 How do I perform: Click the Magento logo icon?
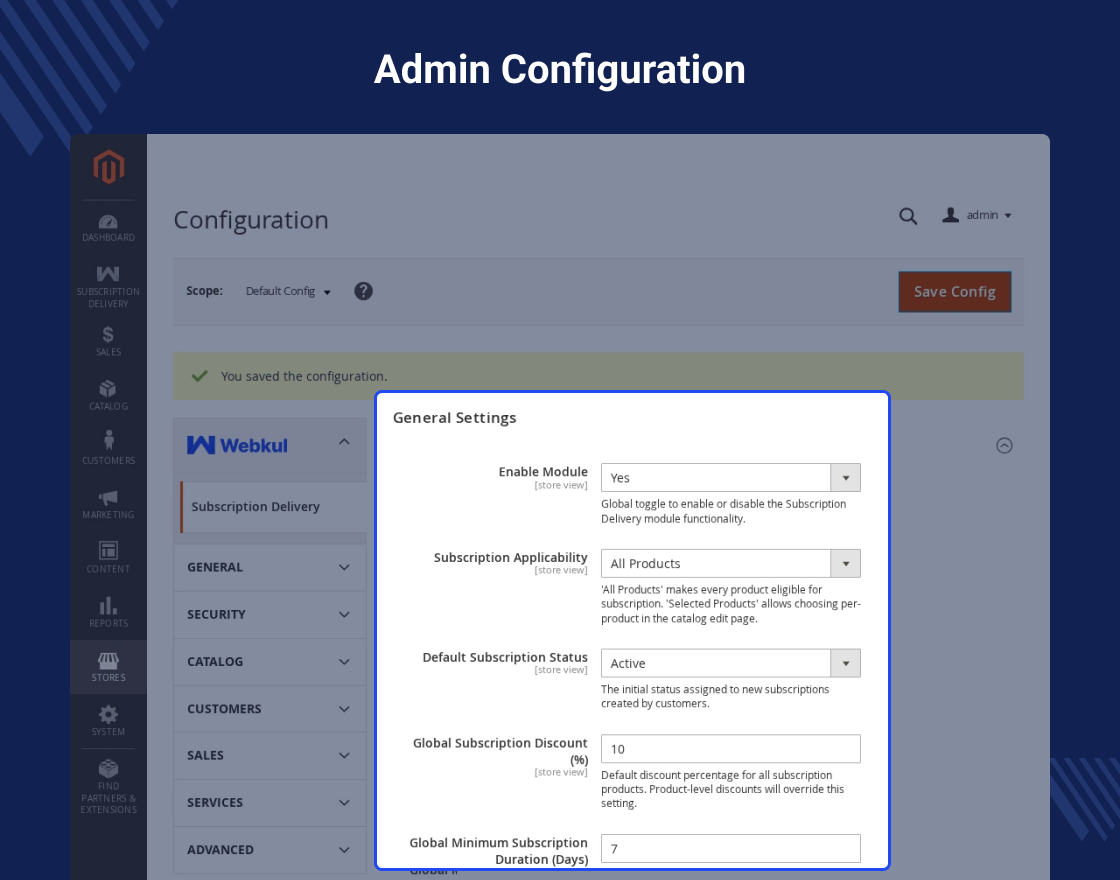(x=109, y=166)
